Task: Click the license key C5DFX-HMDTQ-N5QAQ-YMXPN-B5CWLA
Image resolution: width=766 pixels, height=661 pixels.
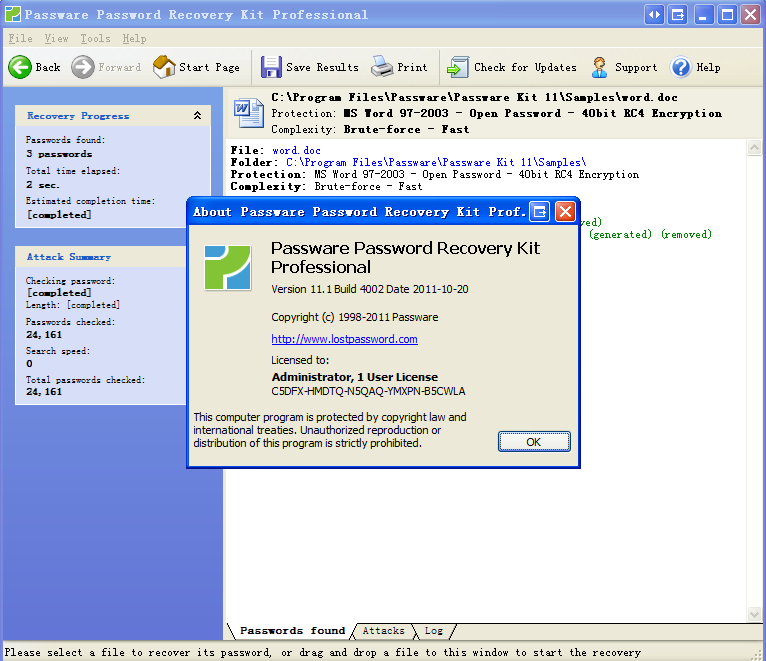Action: tap(368, 391)
